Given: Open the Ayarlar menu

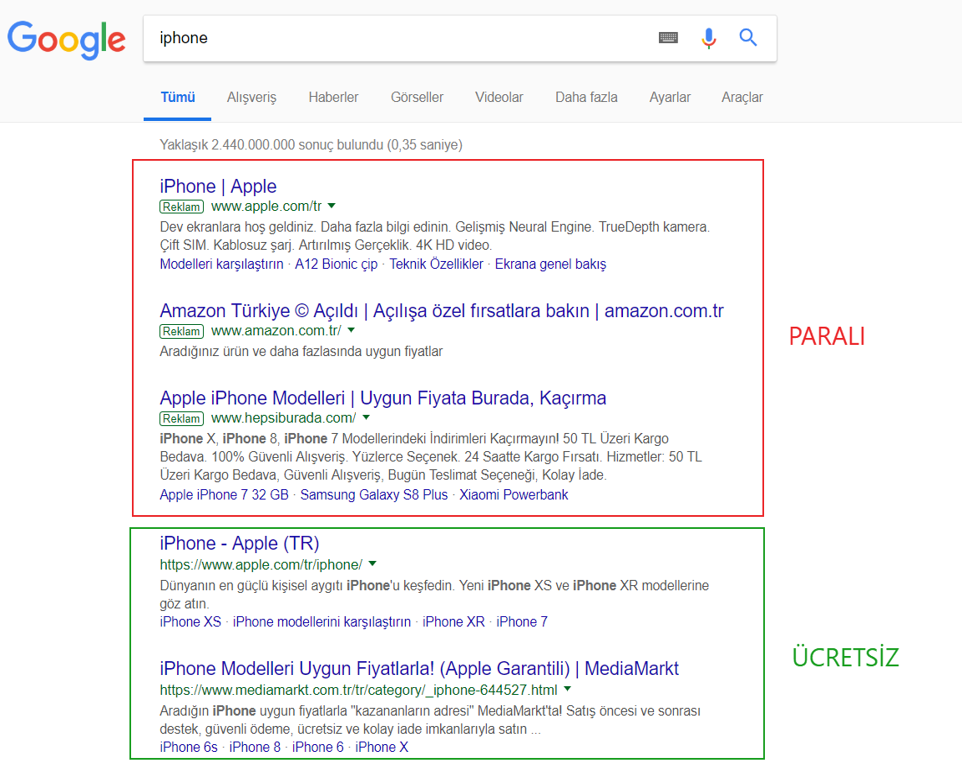Looking at the screenshot, I should [670, 97].
